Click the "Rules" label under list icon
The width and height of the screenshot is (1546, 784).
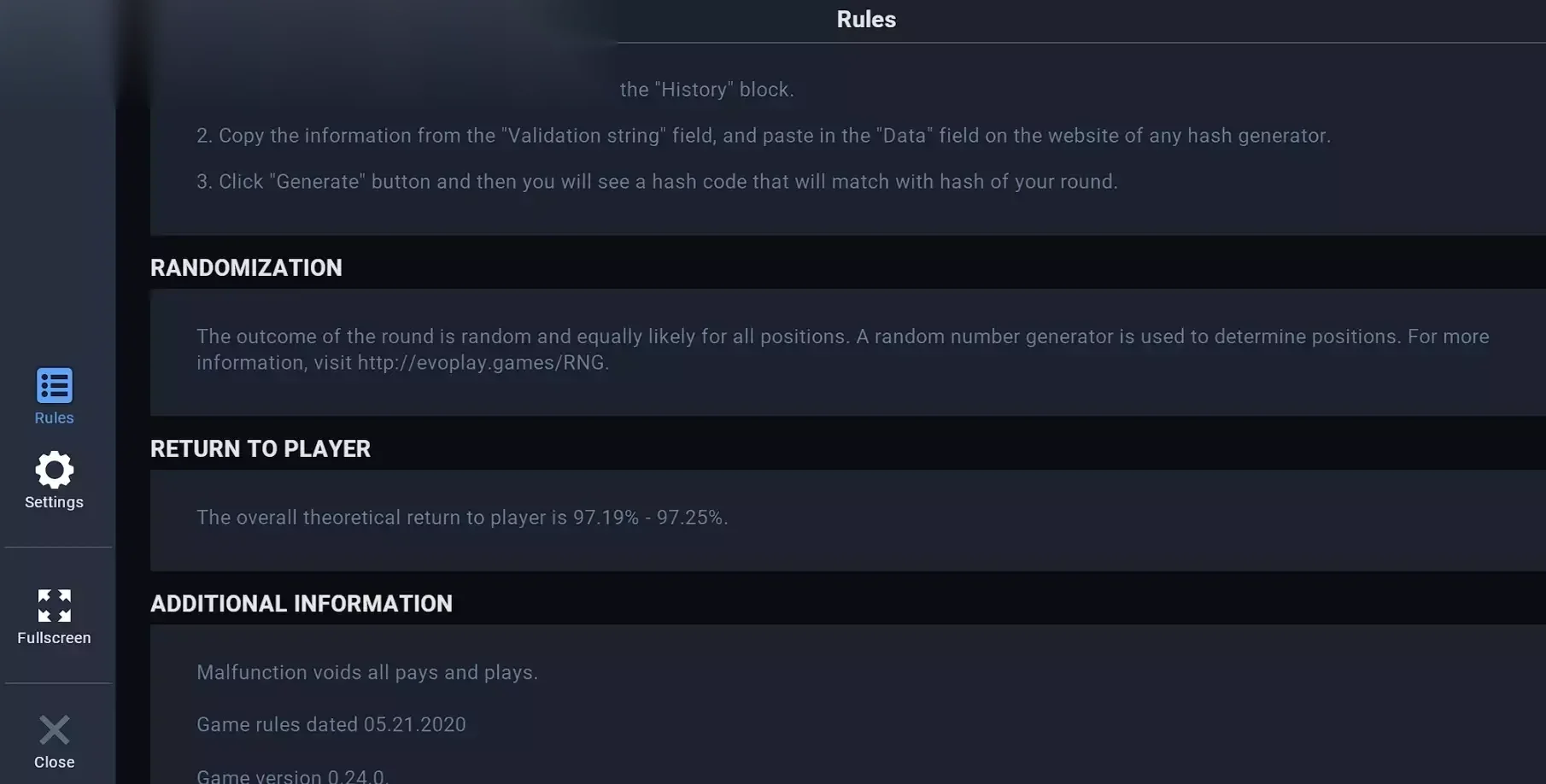coord(54,418)
